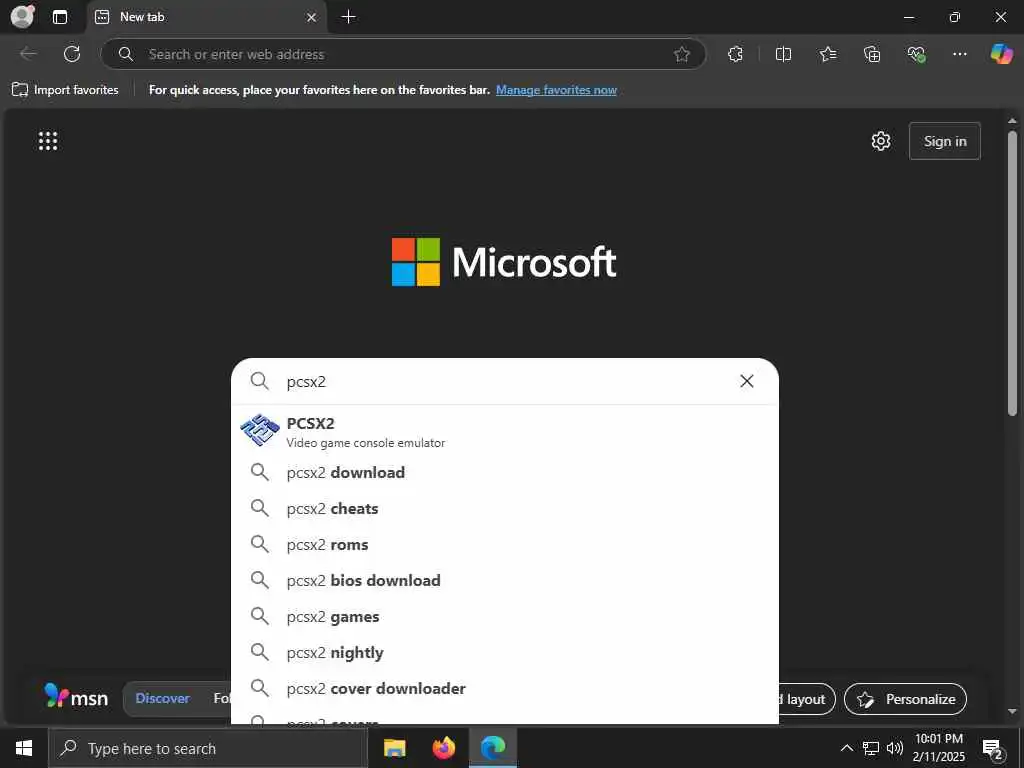Select the pcsx2 nightly suggestion

505,652
